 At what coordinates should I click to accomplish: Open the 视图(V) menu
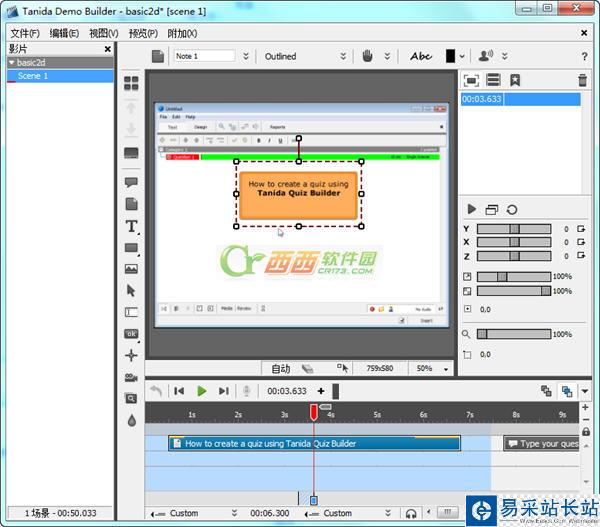coord(104,33)
